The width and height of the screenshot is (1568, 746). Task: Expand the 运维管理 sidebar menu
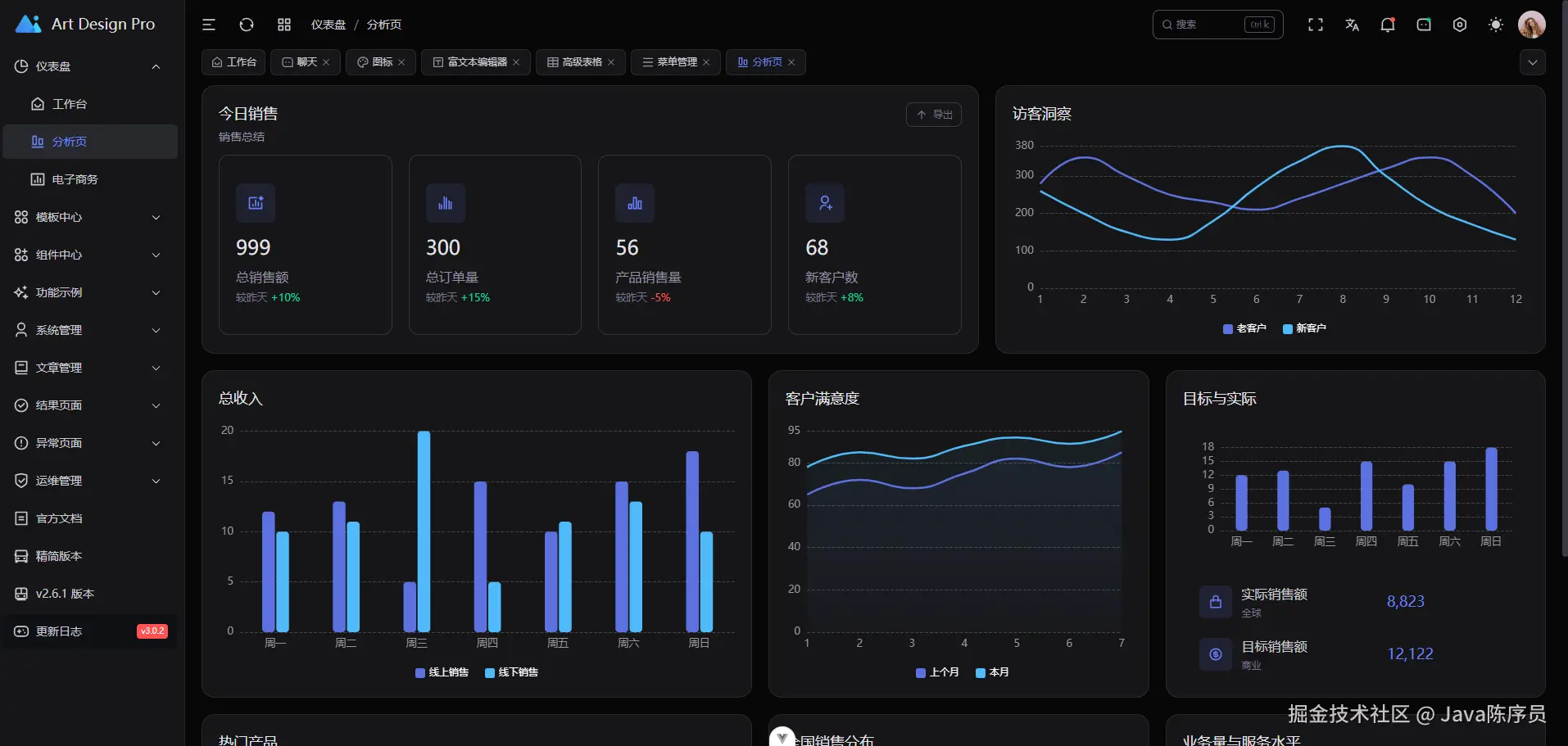(89, 481)
